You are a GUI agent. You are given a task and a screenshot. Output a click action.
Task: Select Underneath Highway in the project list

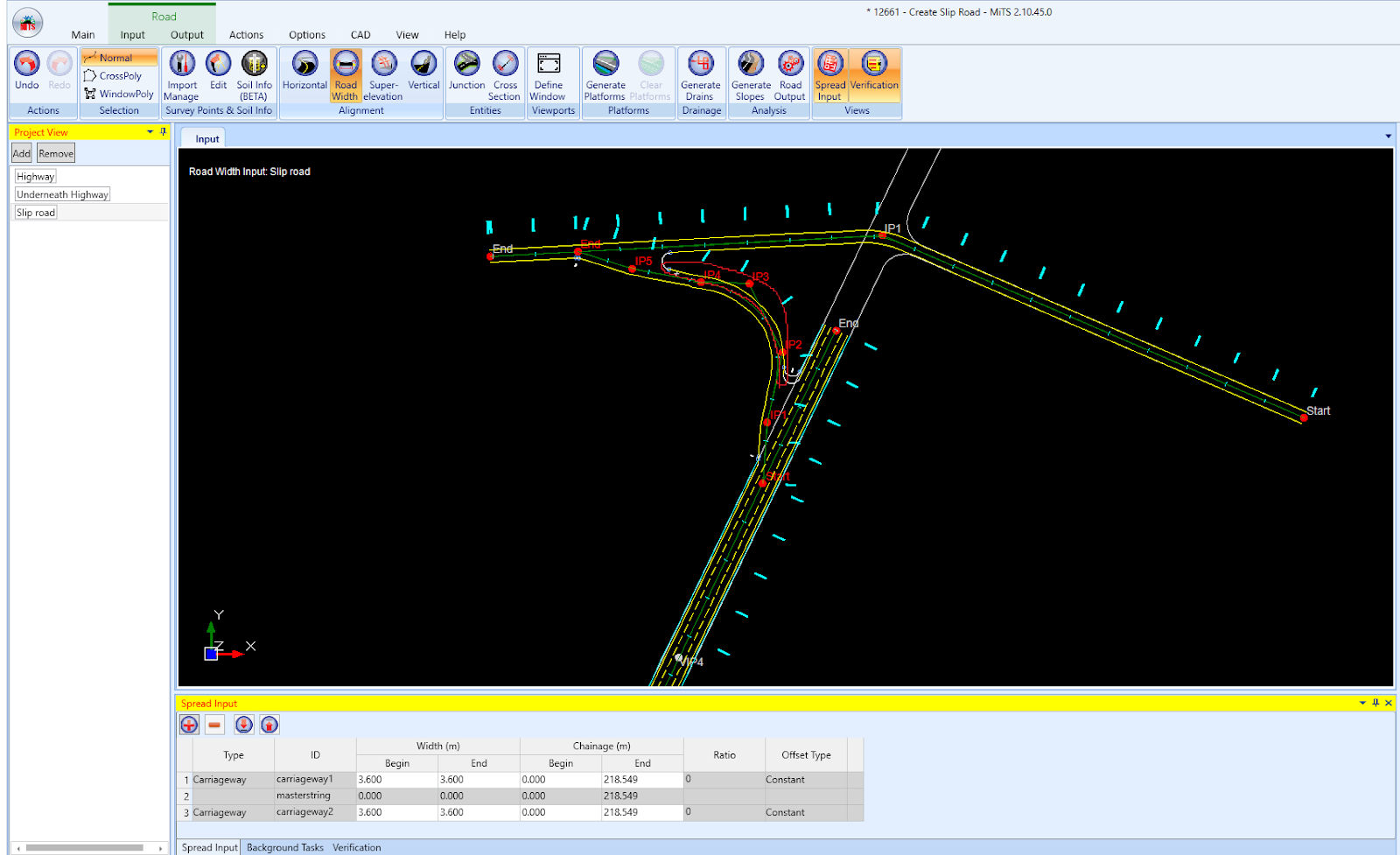tap(63, 195)
